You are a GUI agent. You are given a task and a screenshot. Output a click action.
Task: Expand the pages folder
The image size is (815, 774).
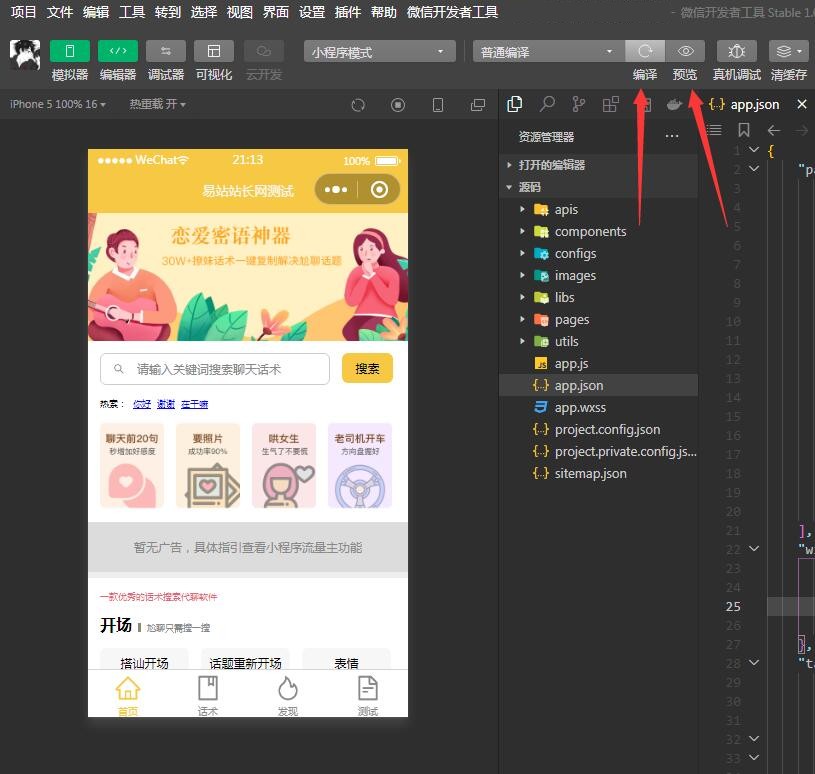[x=572, y=319]
